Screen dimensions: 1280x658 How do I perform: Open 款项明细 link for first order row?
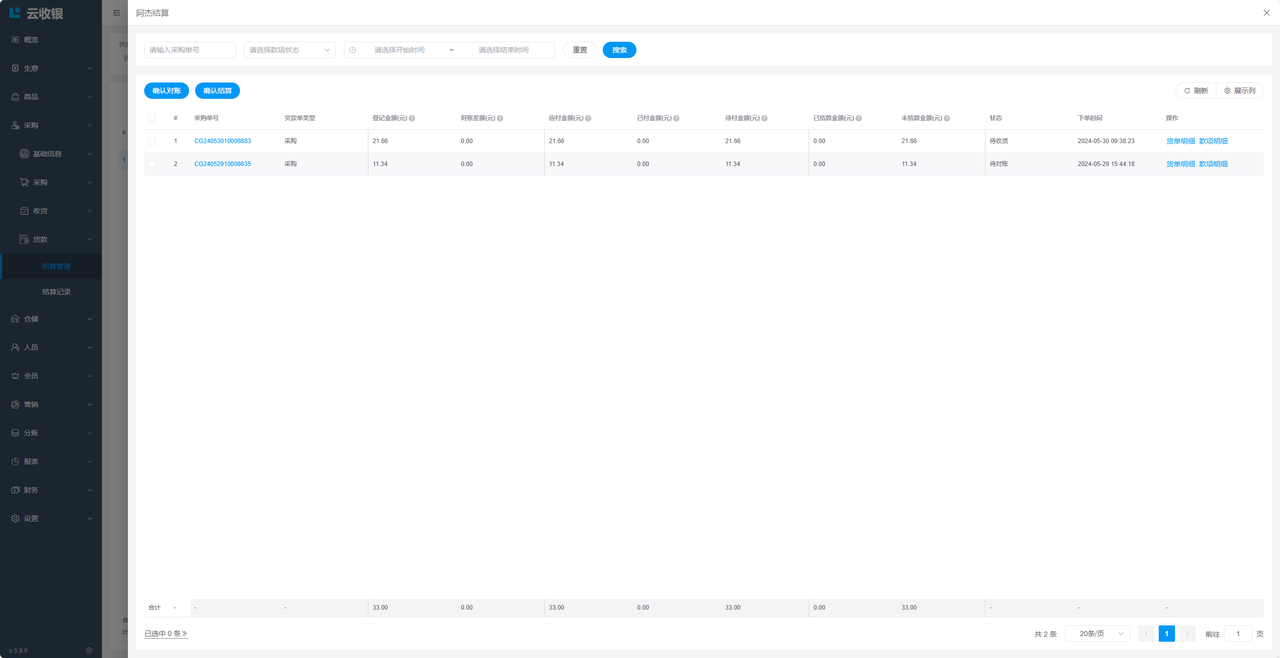coord(1213,141)
